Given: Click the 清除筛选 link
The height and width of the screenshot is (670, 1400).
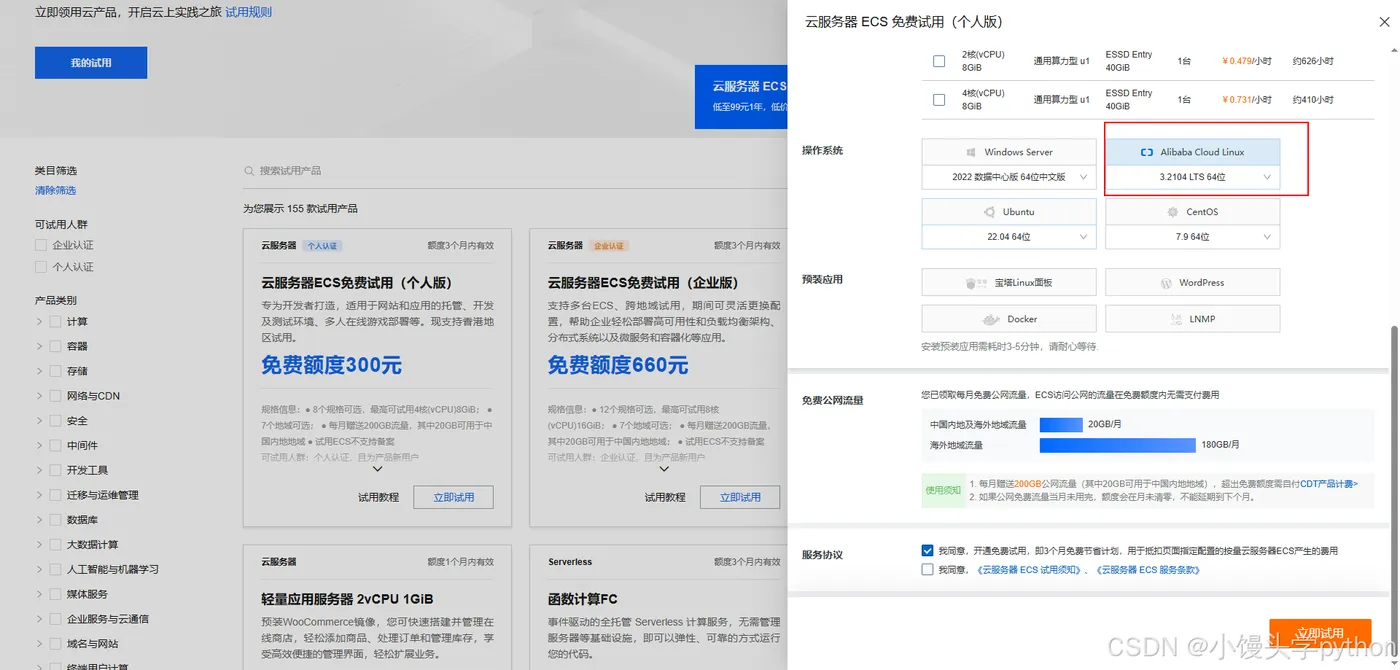Looking at the screenshot, I should click(55, 190).
